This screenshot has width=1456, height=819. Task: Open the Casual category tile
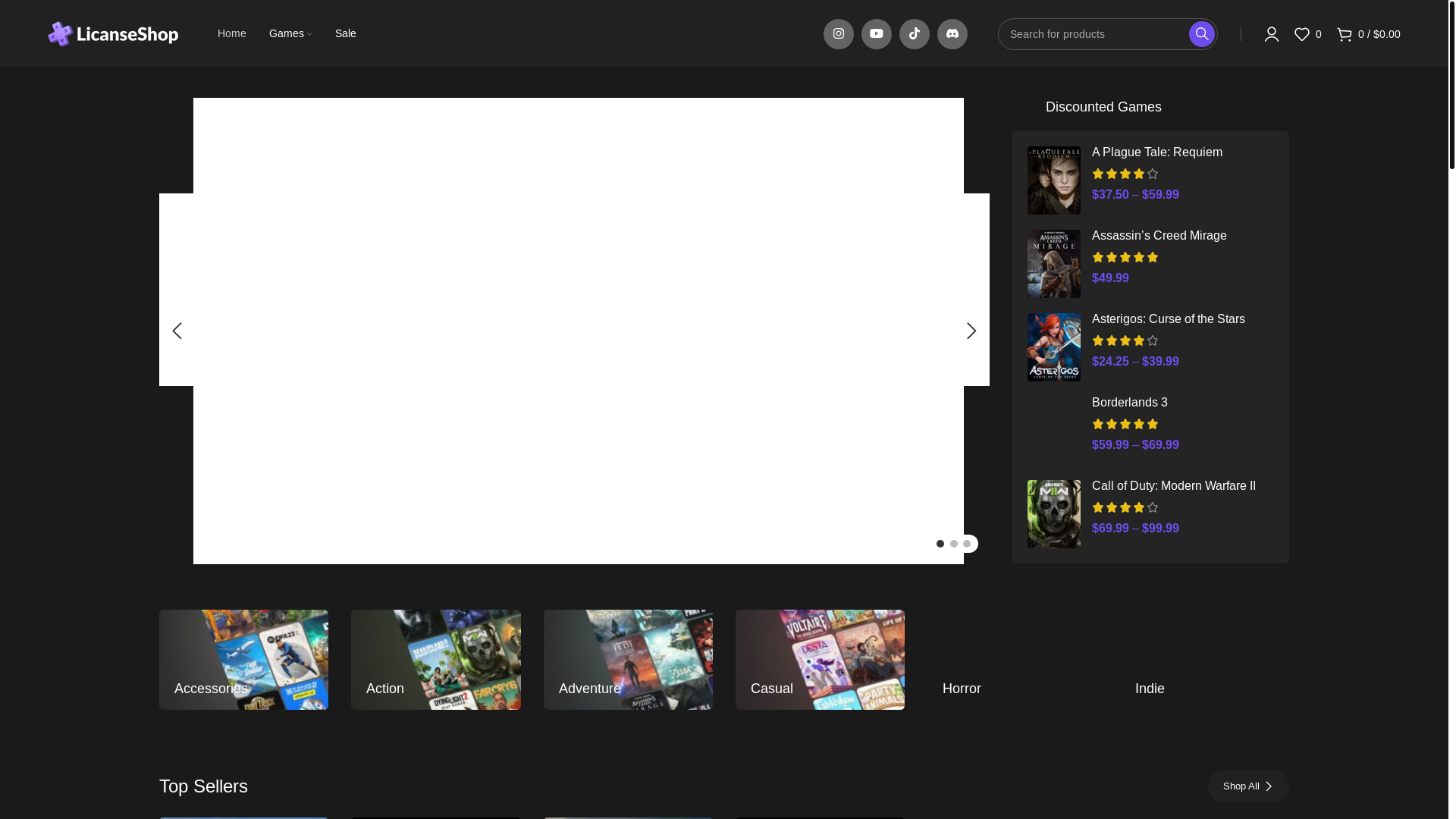tap(820, 660)
